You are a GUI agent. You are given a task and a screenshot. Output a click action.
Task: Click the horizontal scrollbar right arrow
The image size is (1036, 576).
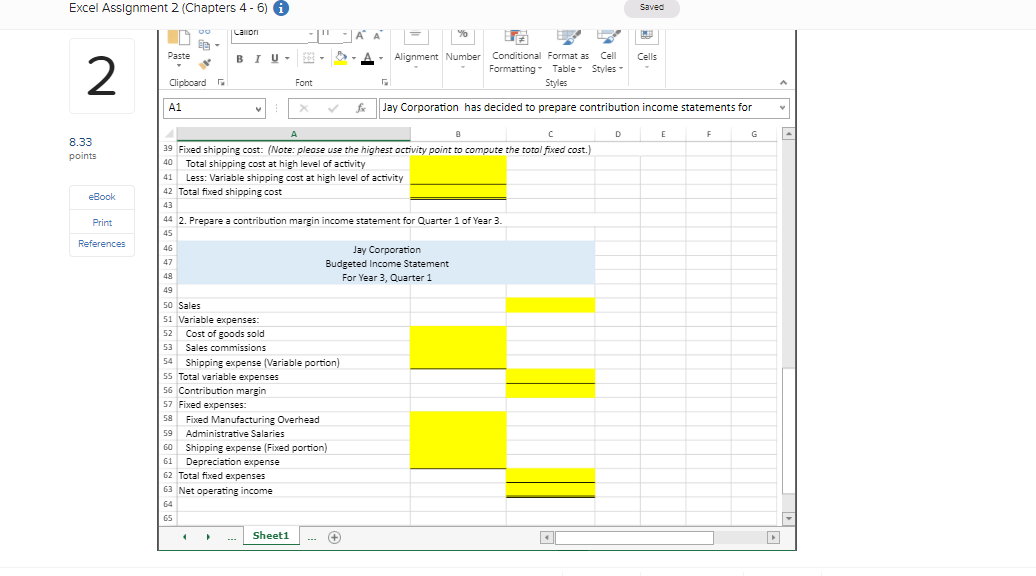tap(771, 537)
